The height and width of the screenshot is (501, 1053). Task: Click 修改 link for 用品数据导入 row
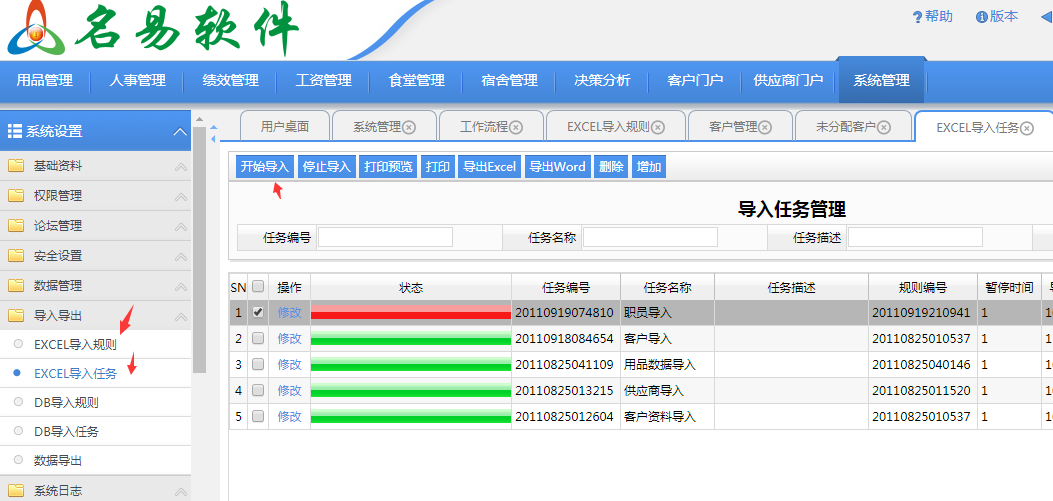(x=289, y=365)
